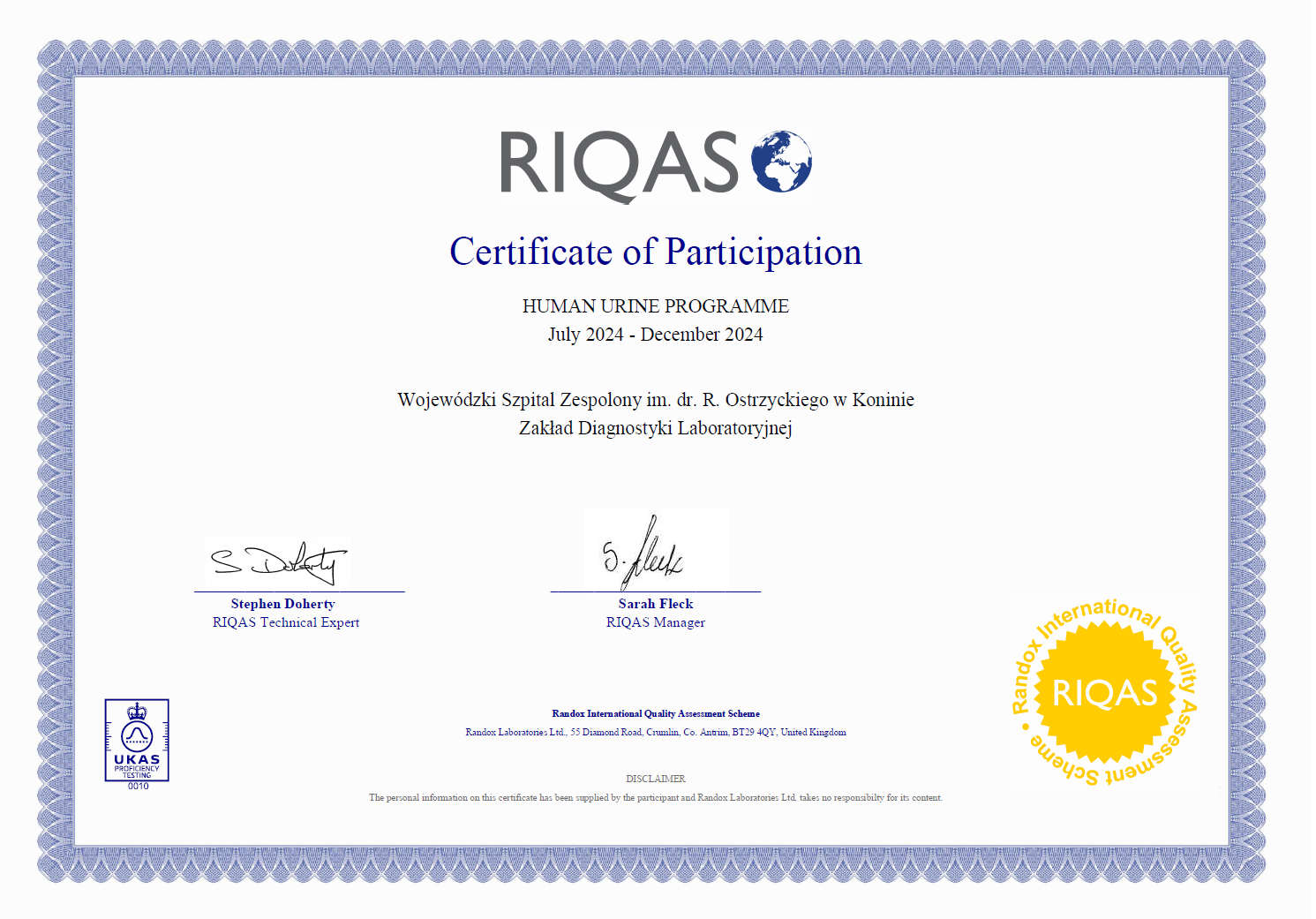1316x919 pixels.
Task: Click the UKAS Proficiency Testing badge
Action: [137, 741]
